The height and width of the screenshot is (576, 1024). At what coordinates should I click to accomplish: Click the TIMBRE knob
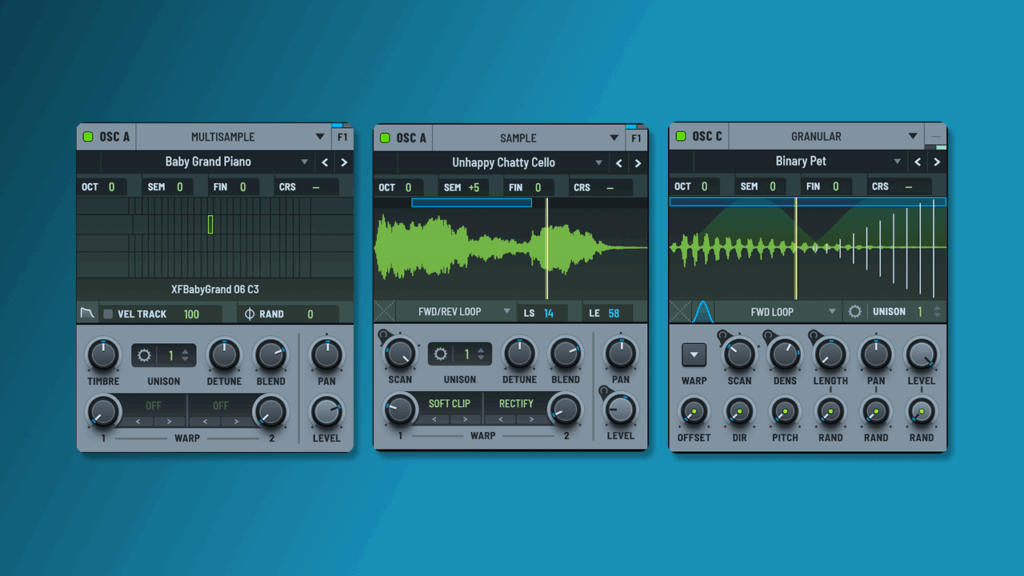pyautogui.click(x=103, y=355)
